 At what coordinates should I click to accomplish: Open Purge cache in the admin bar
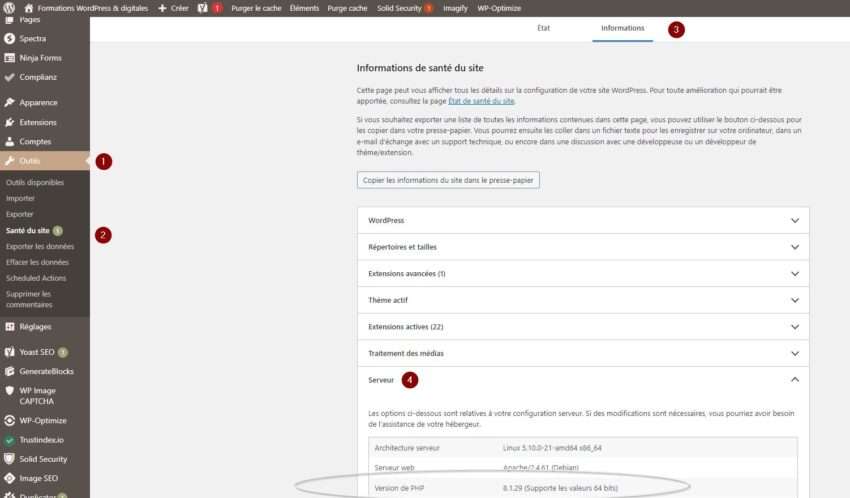point(347,8)
